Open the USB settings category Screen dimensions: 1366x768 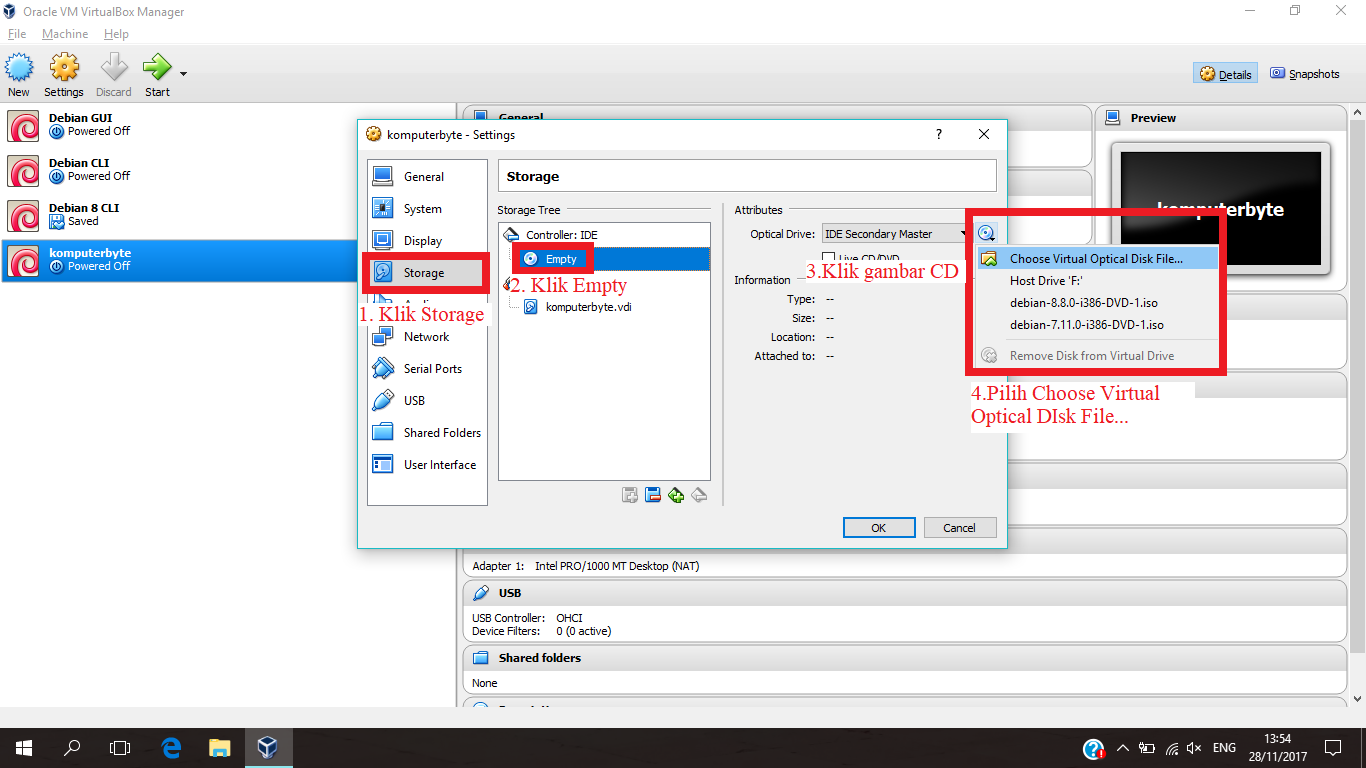[x=427, y=401]
